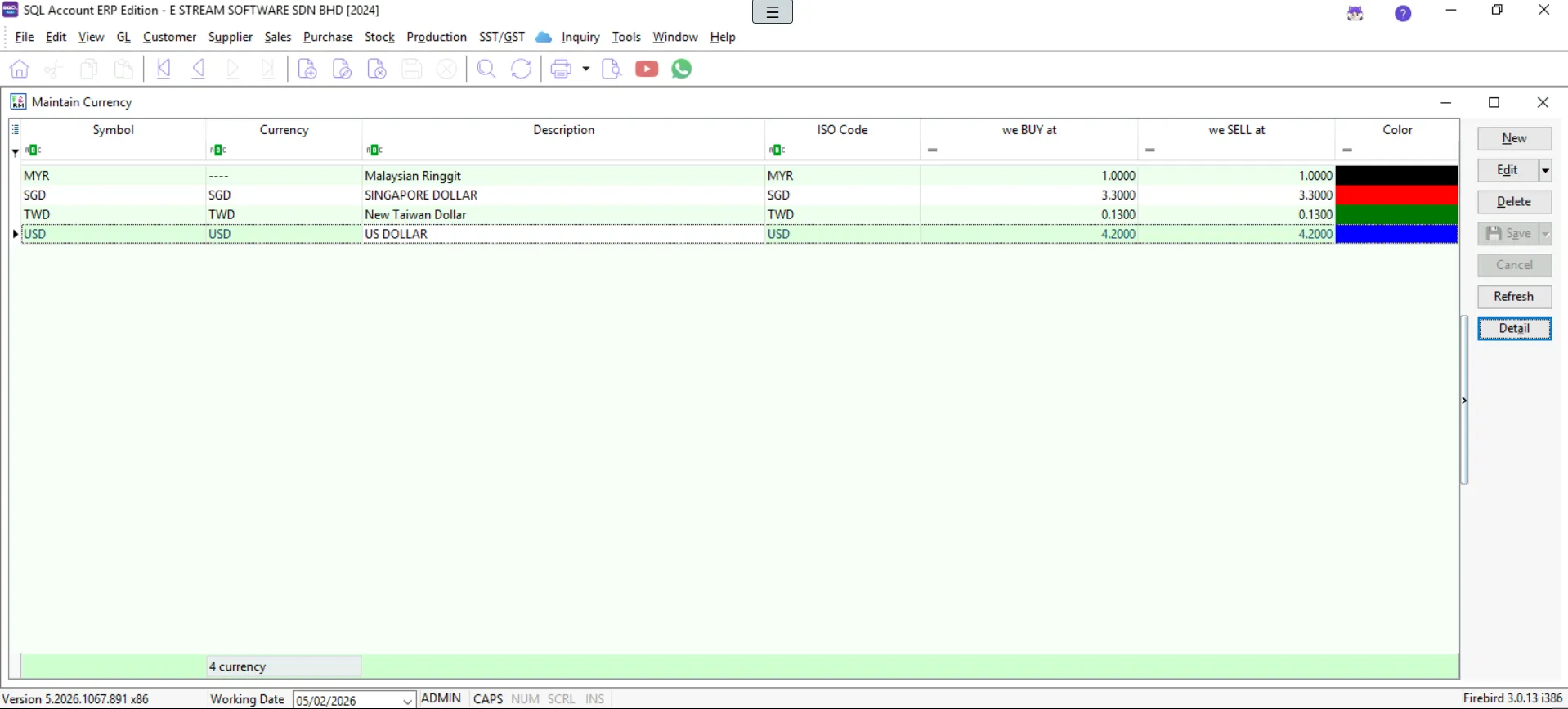Select the New Taiwan Dollar row
This screenshot has width=1568, height=709.
pyautogui.click(x=740, y=214)
